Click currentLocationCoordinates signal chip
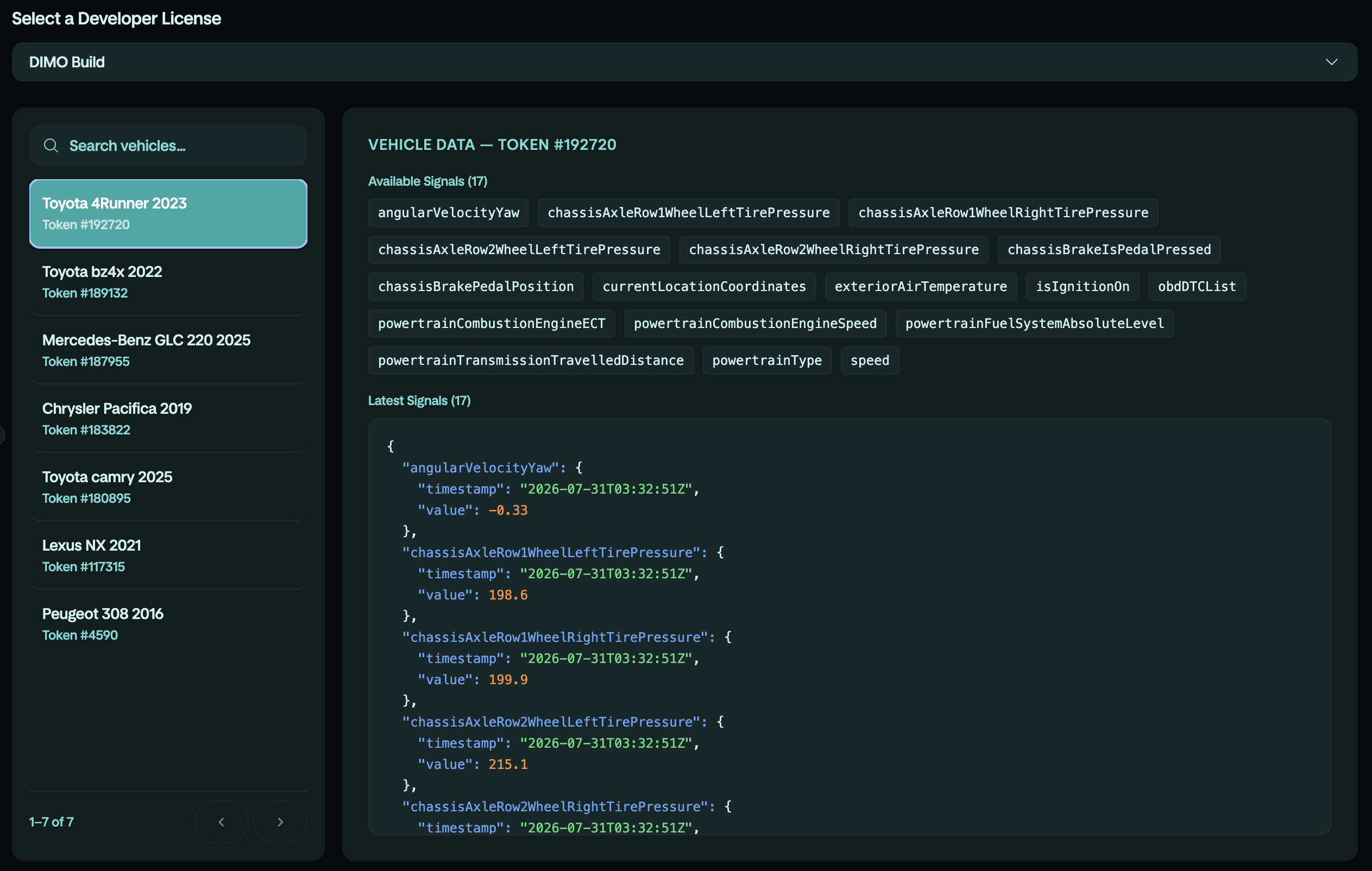Viewport: 1372px width, 871px height. pyautogui.click(x=704, y=287)
